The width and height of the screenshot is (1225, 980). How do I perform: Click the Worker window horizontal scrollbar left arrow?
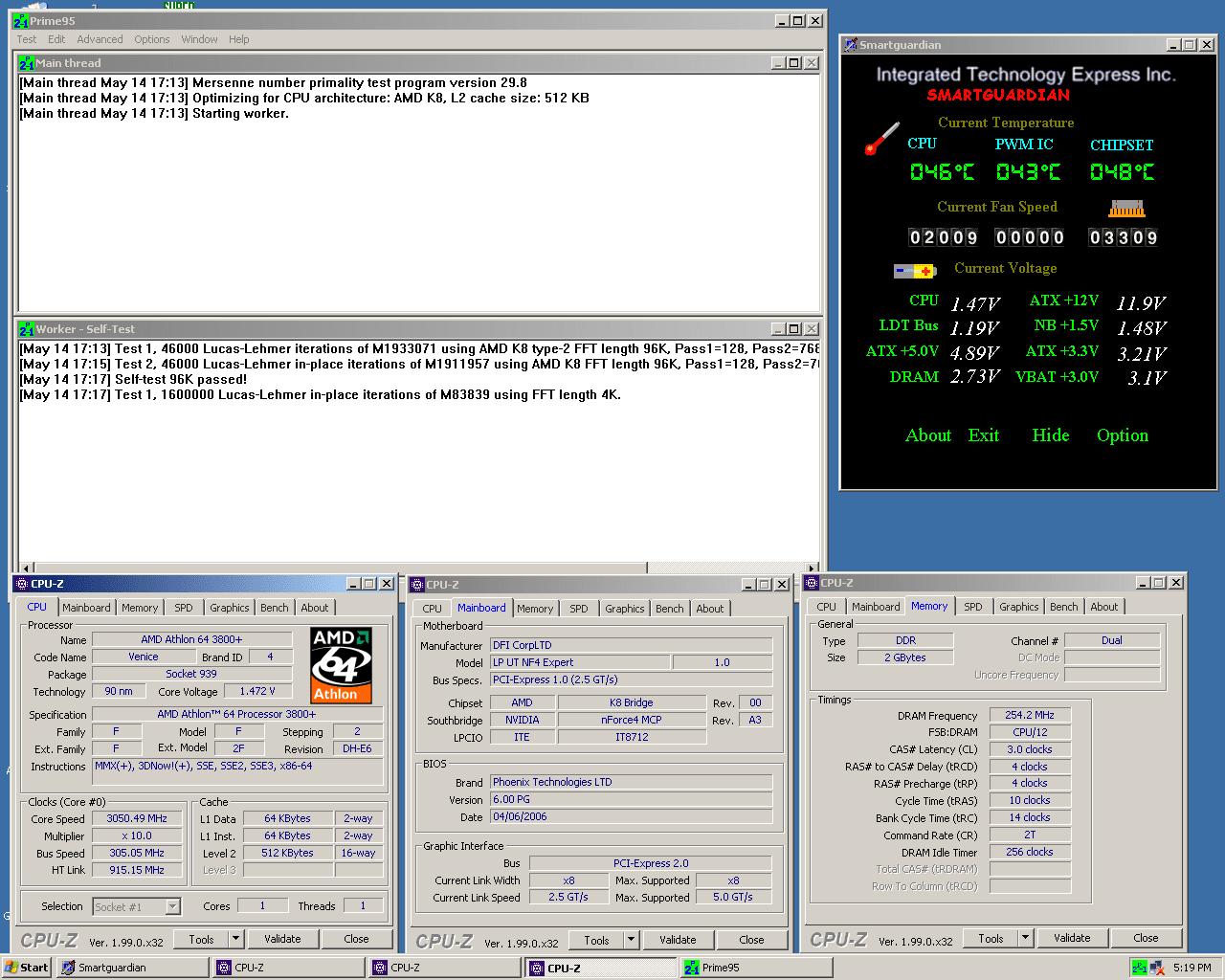(26, 568)
